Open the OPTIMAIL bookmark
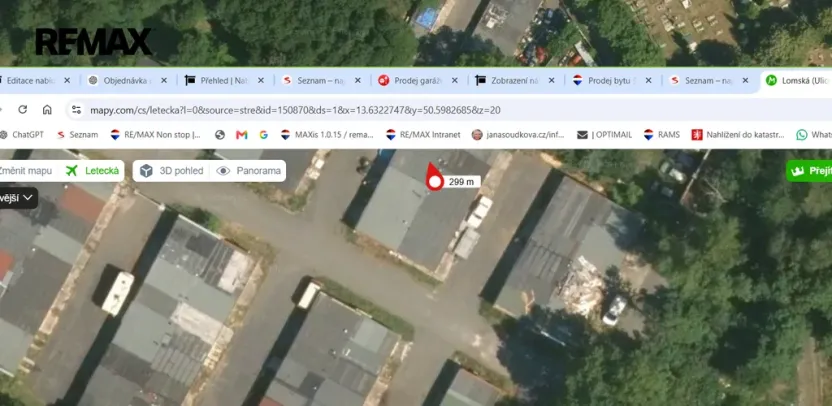 tap(605, 135)
